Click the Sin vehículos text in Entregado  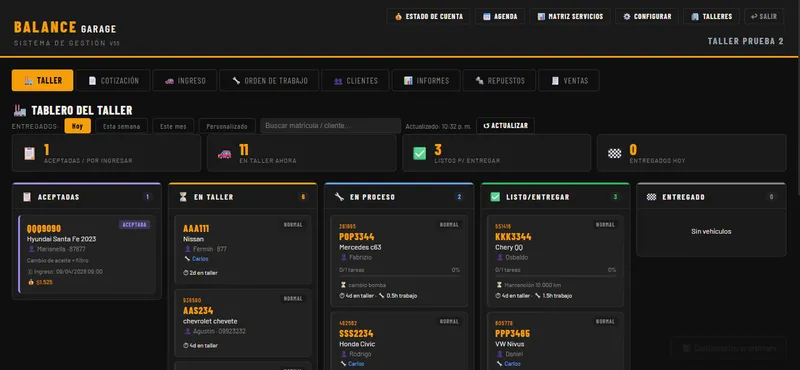pyautogui.click(x=711, y=232)
